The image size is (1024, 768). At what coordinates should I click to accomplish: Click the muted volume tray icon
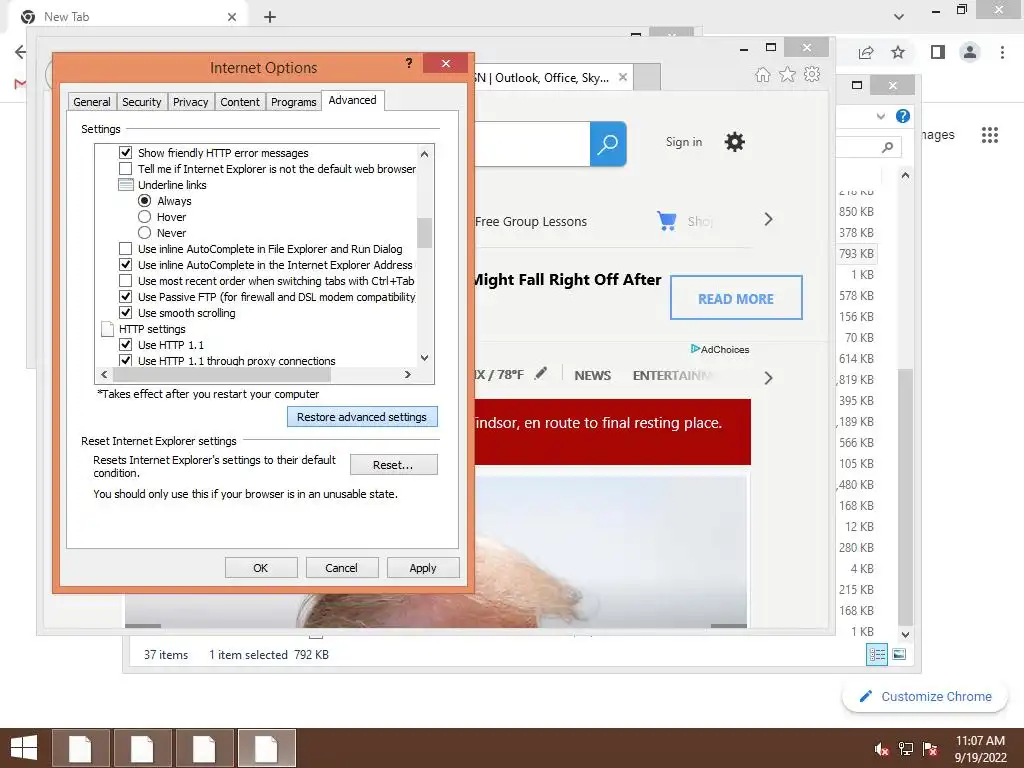click(882, 749)
